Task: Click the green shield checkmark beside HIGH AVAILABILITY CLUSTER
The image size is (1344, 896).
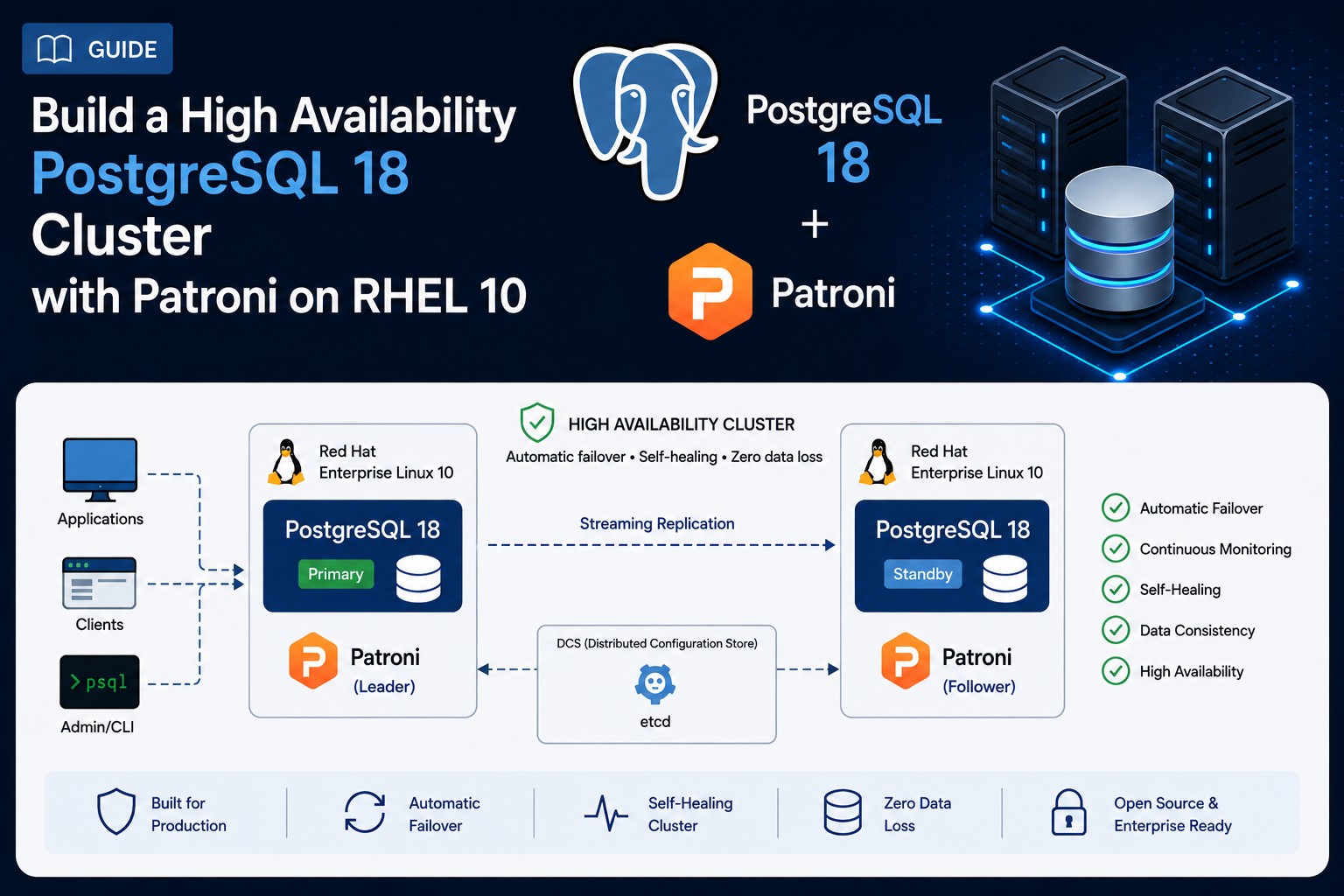Action: tap(536, 423)
